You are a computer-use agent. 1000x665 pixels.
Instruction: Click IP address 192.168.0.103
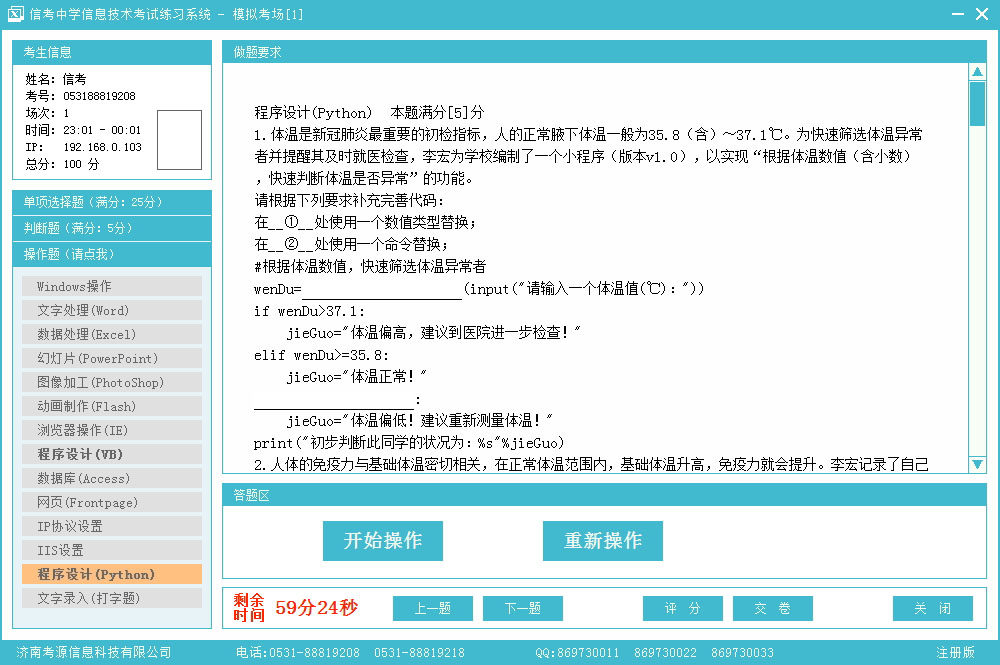click(103, 147)
